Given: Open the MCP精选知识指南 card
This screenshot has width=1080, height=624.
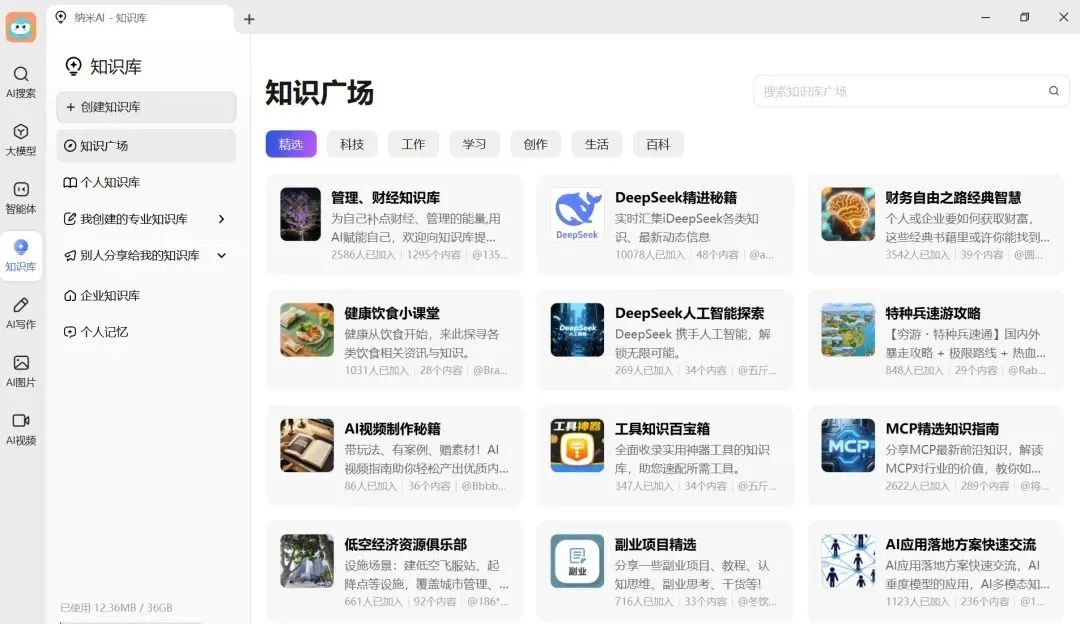Looking at the screenshot, I should [x=935, y=456].
